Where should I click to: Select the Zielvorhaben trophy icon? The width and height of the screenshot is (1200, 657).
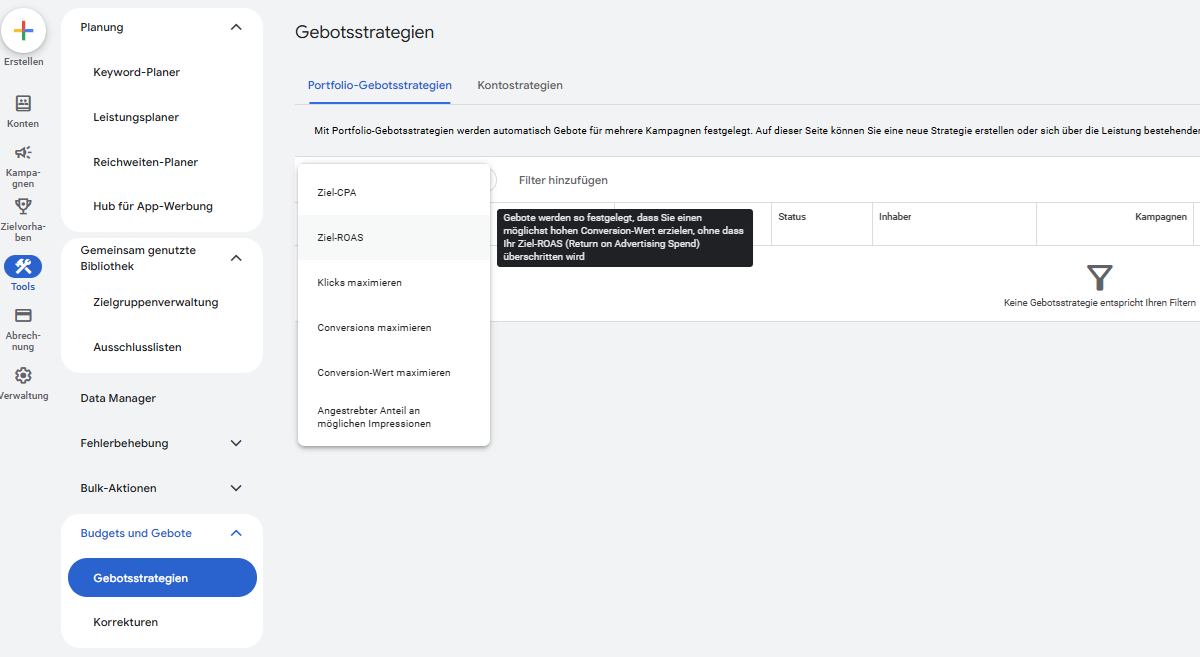coord(23,207)
